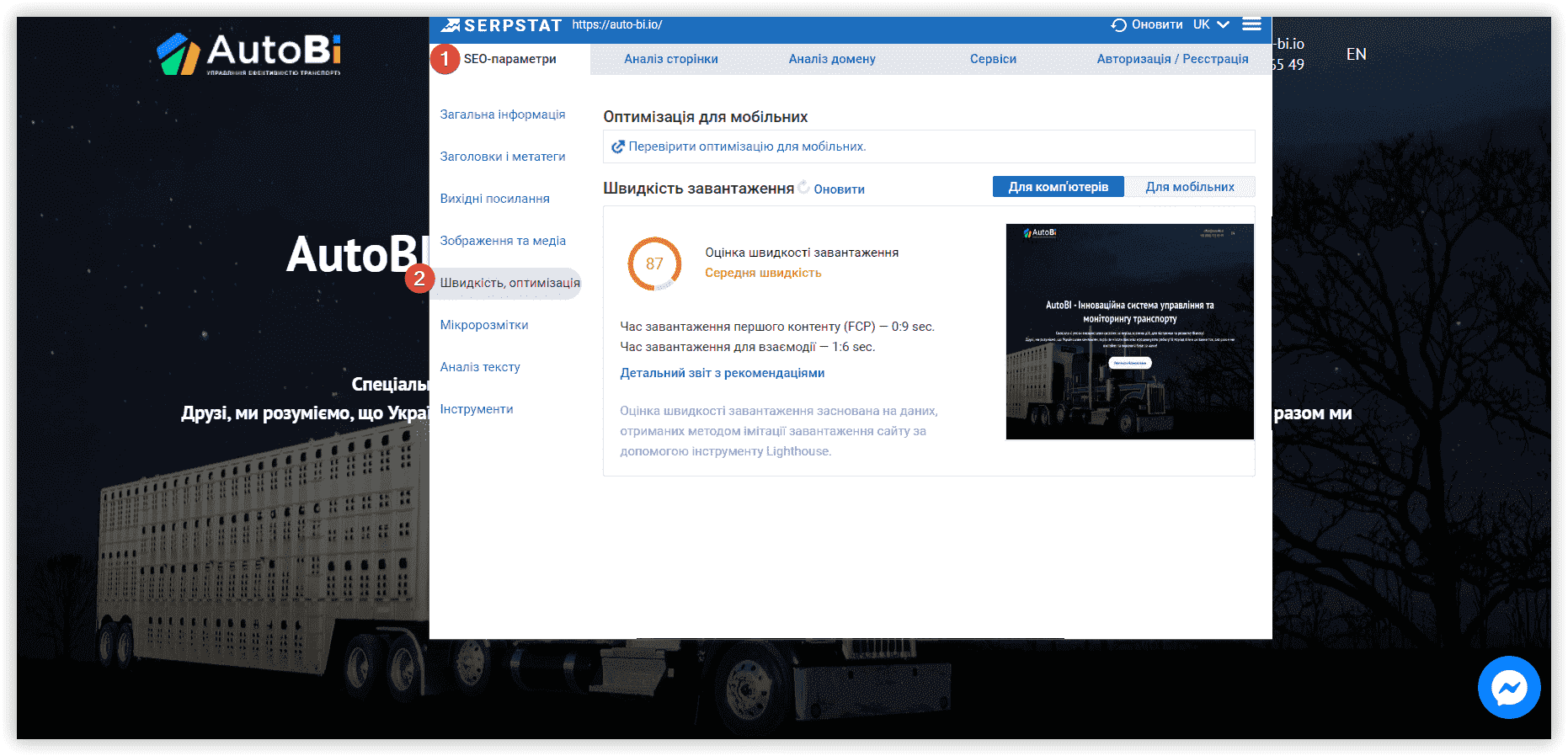Open the Messenger chat bubble
Viewport: 1568px width, 756px height.
1509,687
